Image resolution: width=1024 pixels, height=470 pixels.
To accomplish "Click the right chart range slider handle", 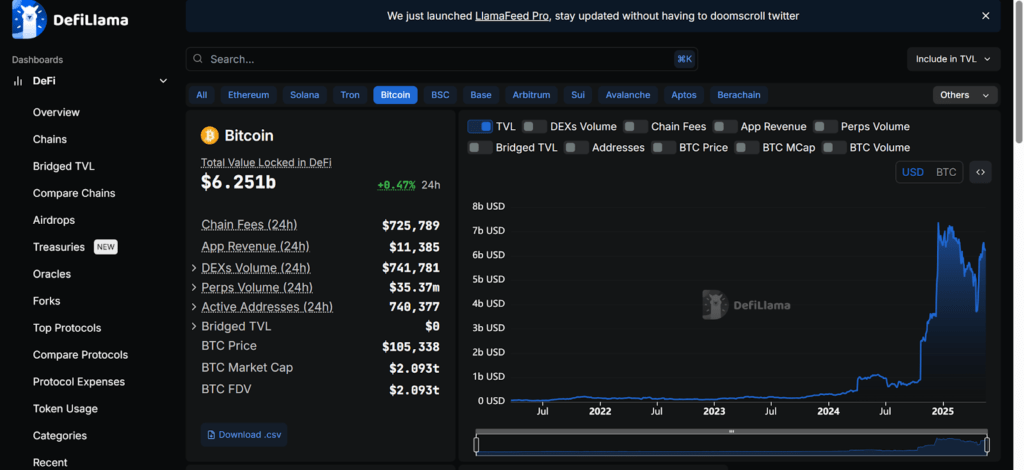I will [x=987, y=445].
